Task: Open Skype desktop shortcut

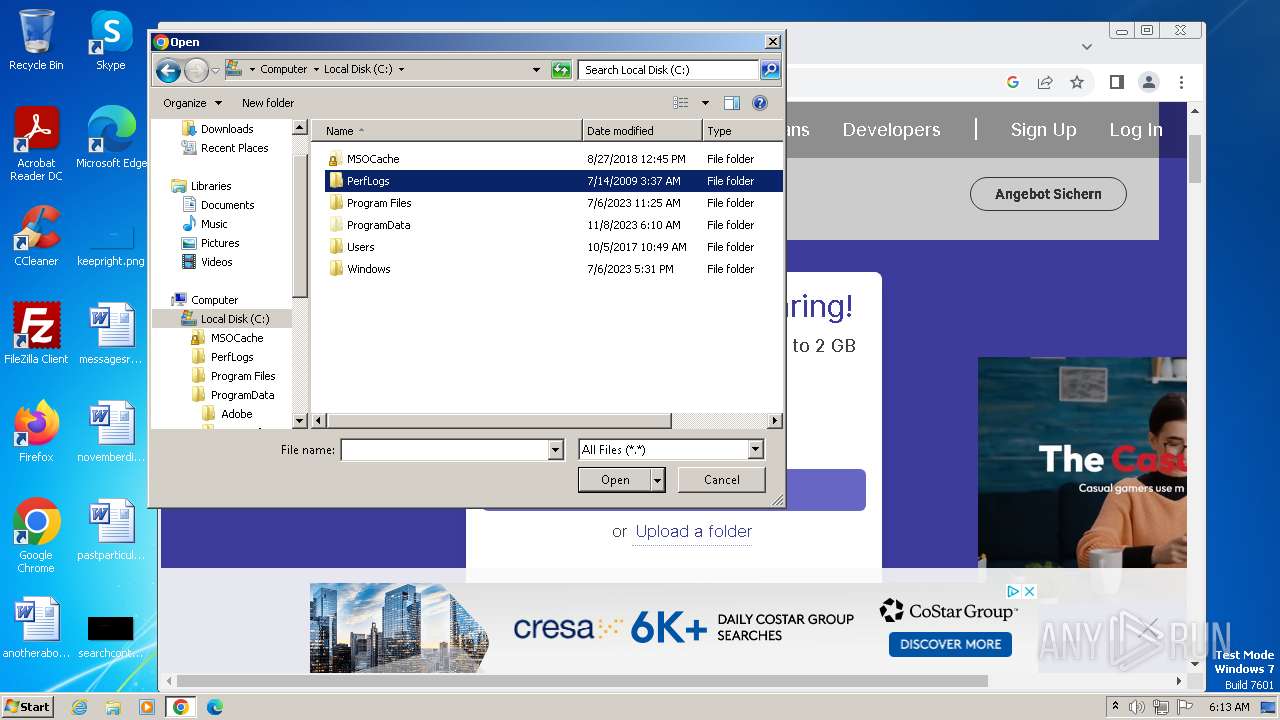Action: pyautogui.click(x=111, y=40)
